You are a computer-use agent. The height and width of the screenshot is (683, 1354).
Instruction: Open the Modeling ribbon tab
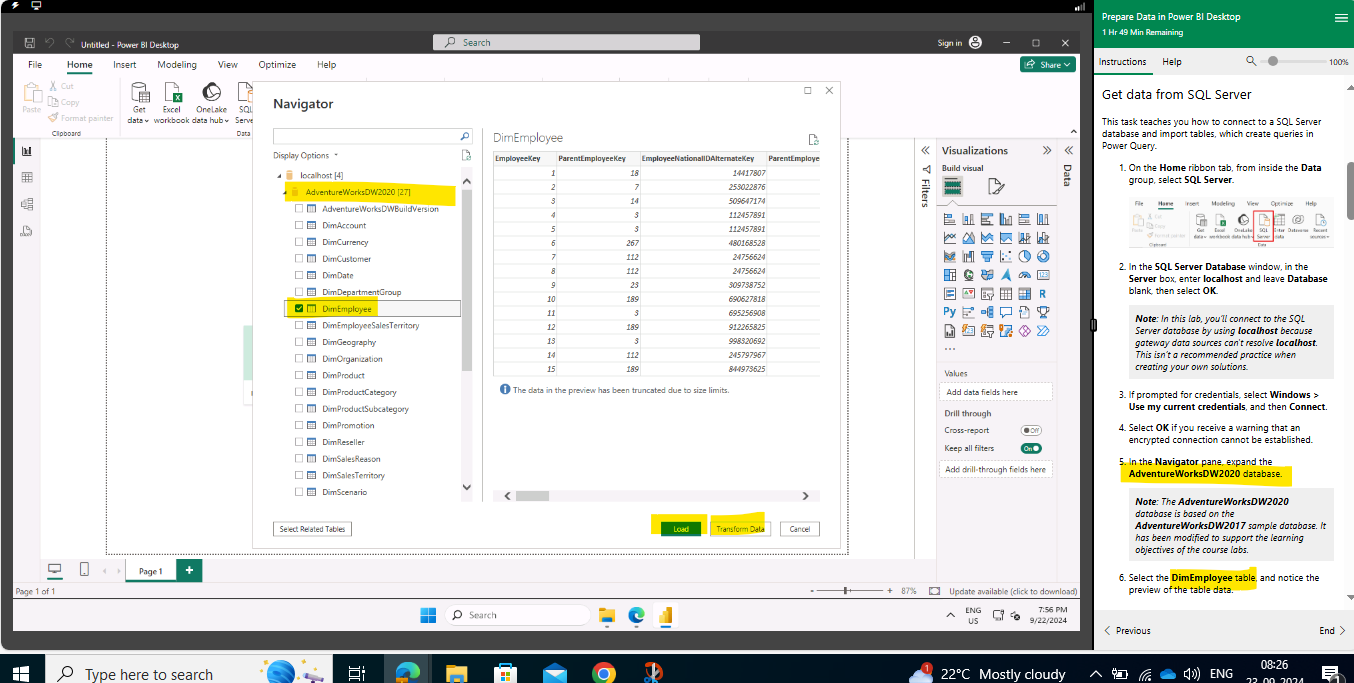click(177, 64)
